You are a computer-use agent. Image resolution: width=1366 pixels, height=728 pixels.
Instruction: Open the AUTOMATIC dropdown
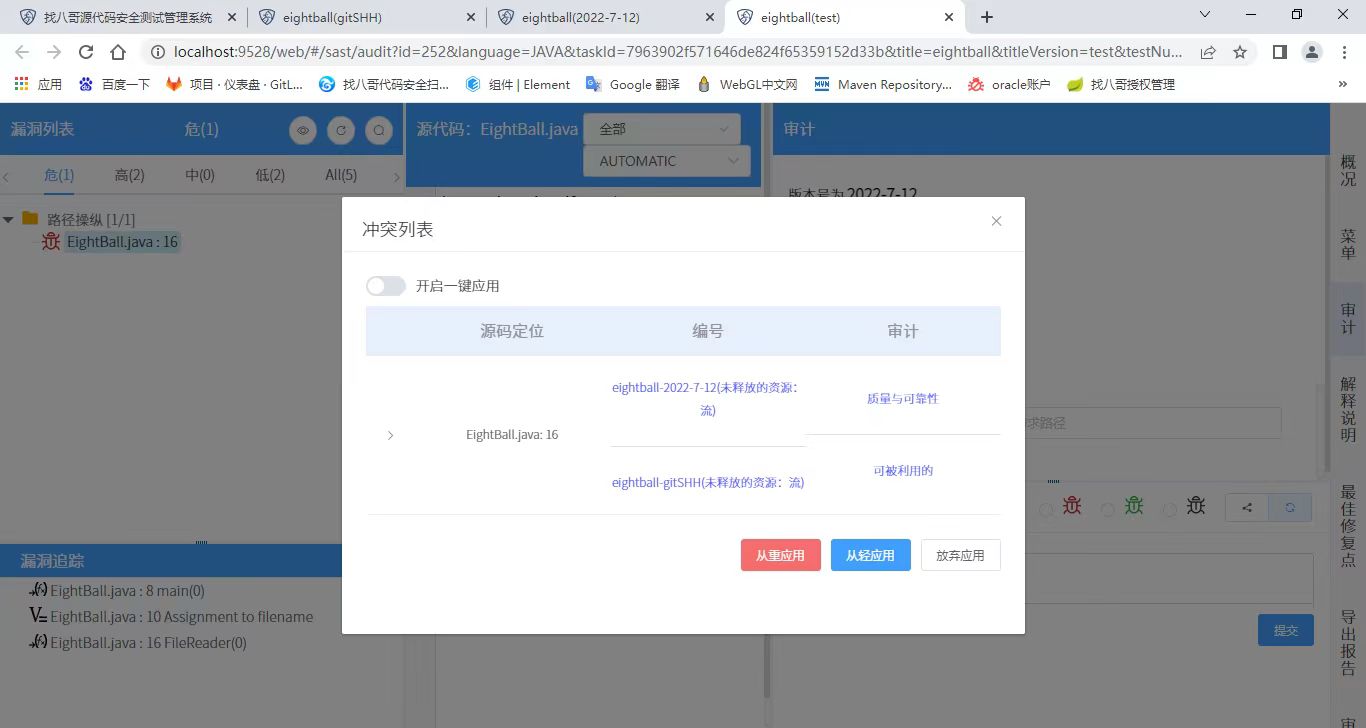pyautogui.click(x=666, y=161)
